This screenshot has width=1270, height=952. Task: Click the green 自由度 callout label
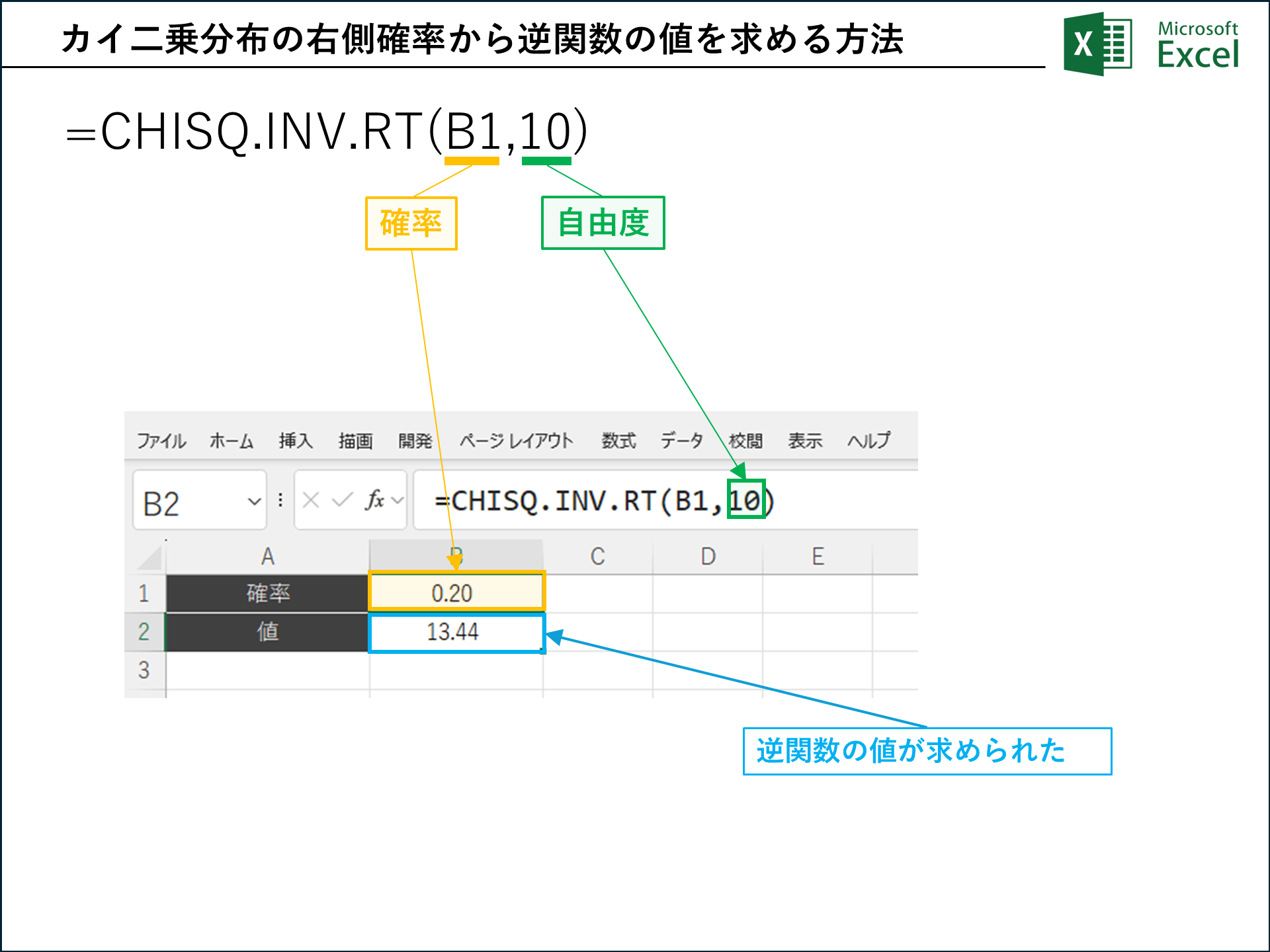[x=603, y=223]
